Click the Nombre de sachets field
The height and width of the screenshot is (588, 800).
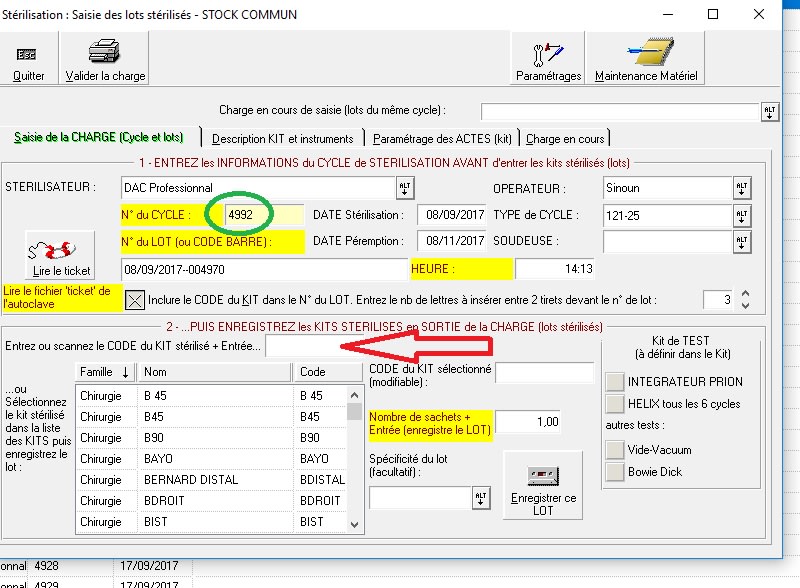pos(528,422)
